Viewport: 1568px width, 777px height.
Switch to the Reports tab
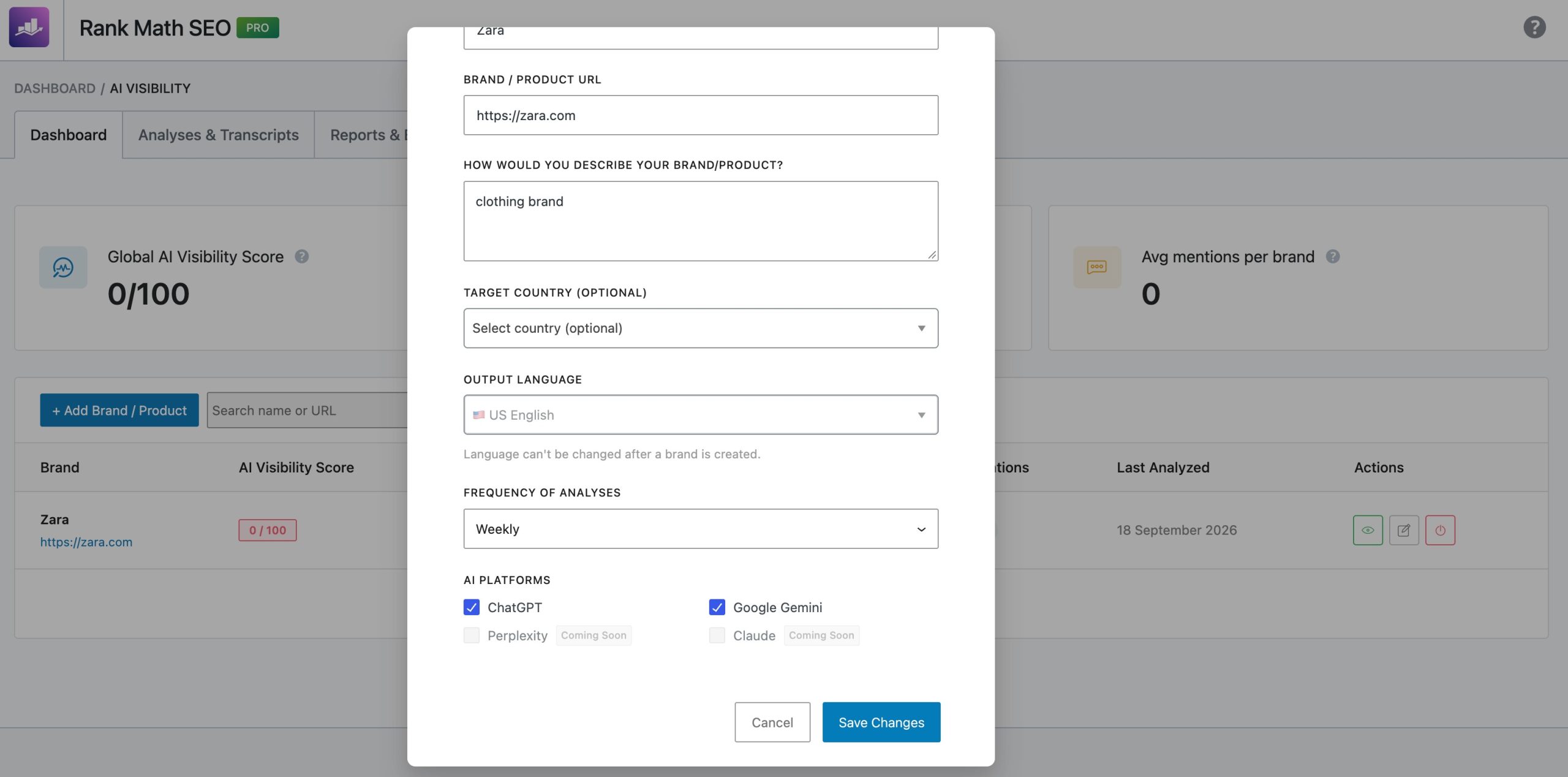pyautogui.click(x=361, y=135)
